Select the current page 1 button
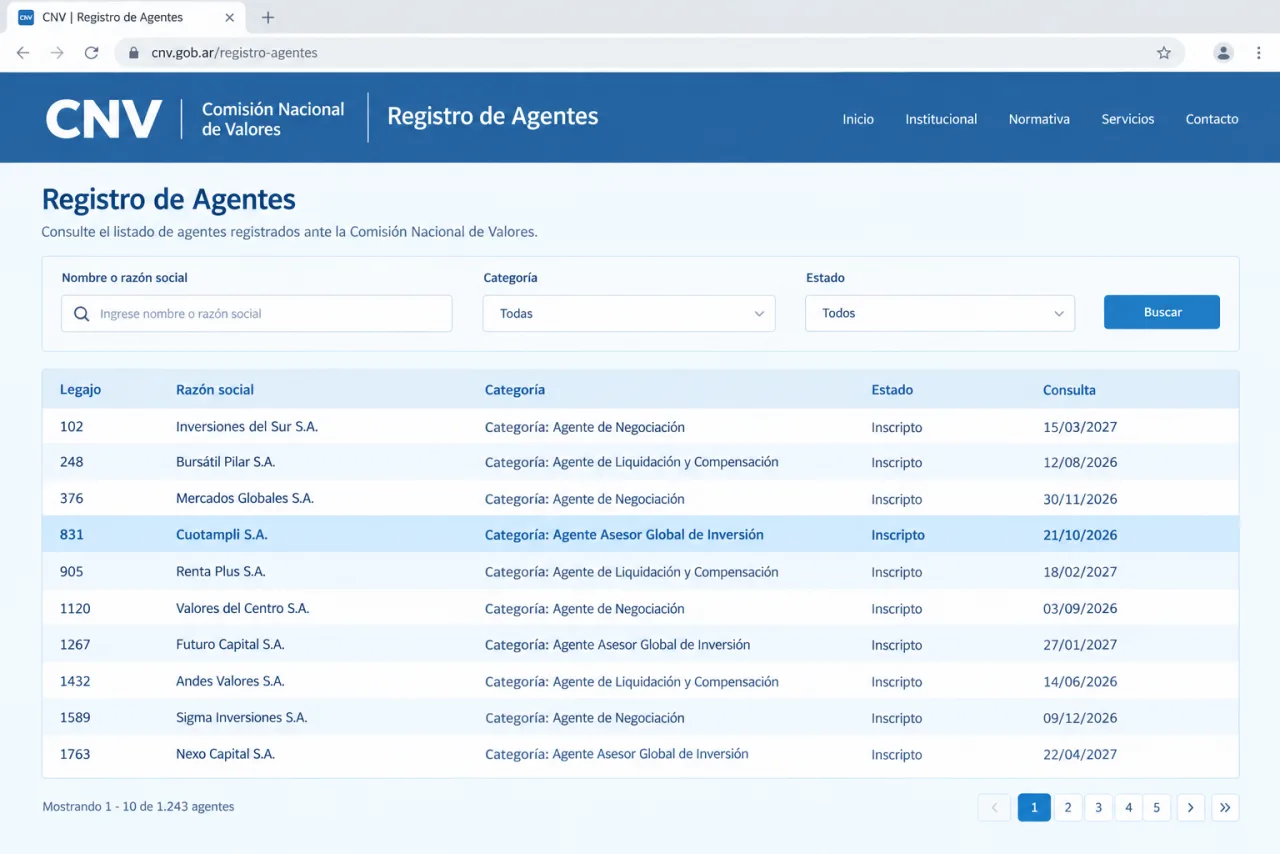This screenshot has height=854, width=1280. pos(1034,807)
